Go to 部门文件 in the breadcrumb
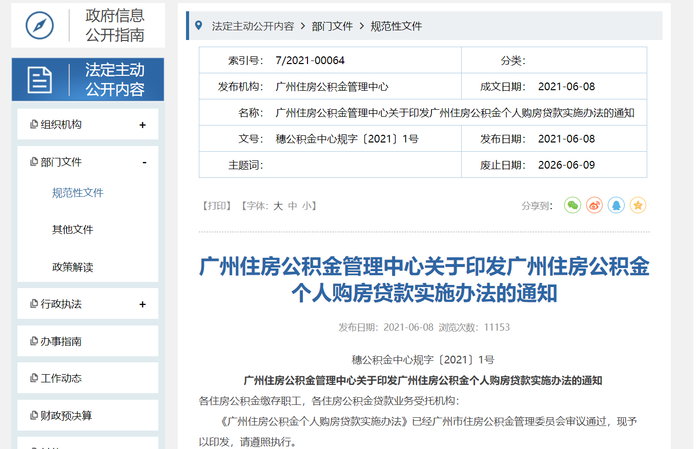This screenshot has width=700, height=449. (x=332, y=26)
